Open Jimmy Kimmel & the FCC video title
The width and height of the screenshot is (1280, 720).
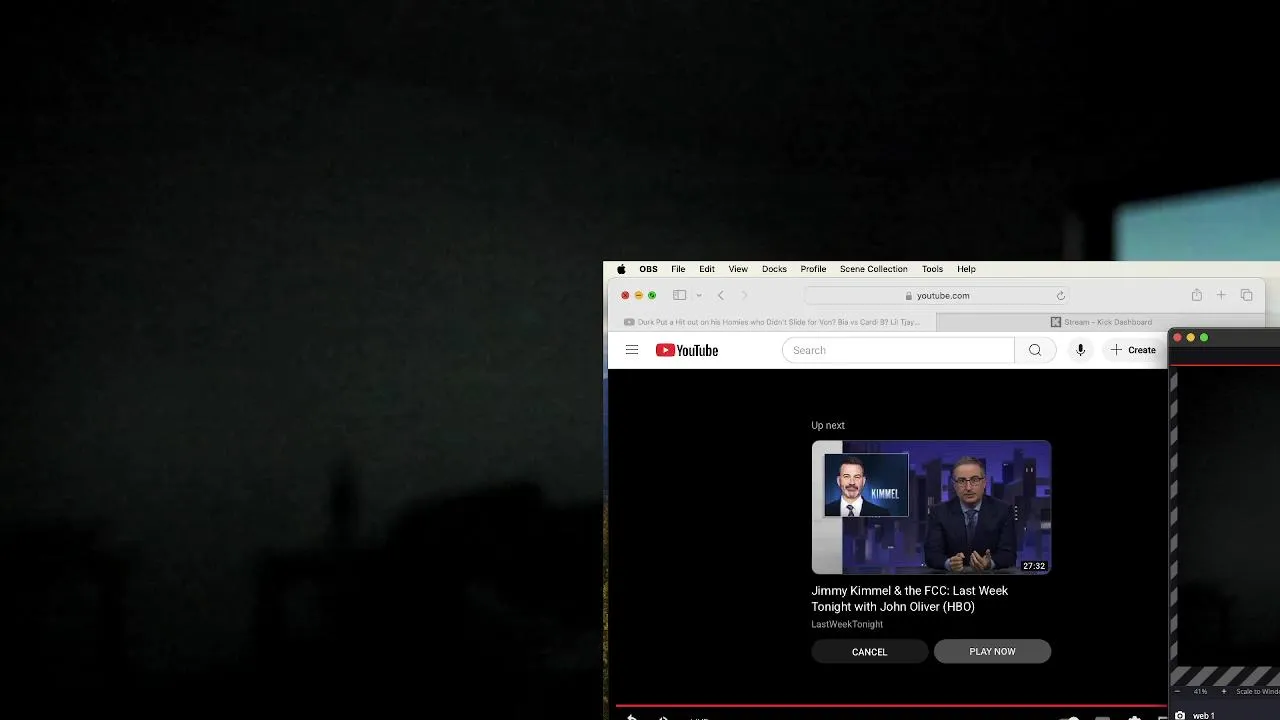point(910,598)
